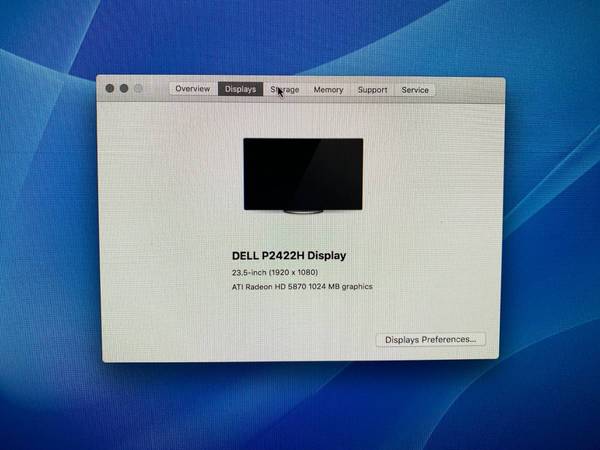Click the 23.5-inch (1920 x 1080) text

point(275,272)
